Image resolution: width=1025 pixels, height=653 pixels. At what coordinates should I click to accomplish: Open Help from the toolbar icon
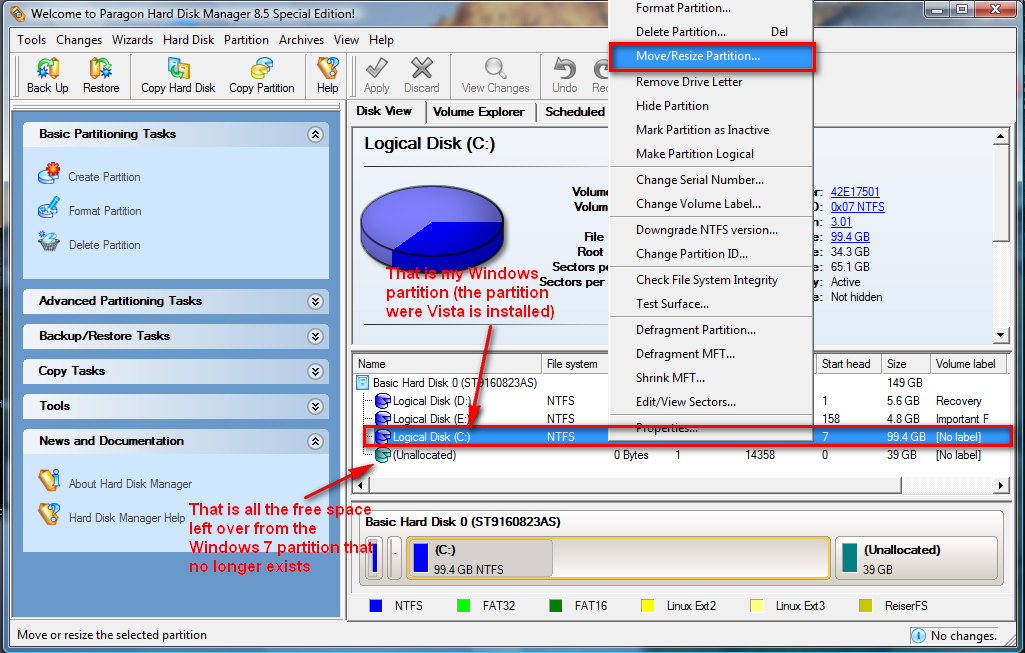tap(328, 68)
